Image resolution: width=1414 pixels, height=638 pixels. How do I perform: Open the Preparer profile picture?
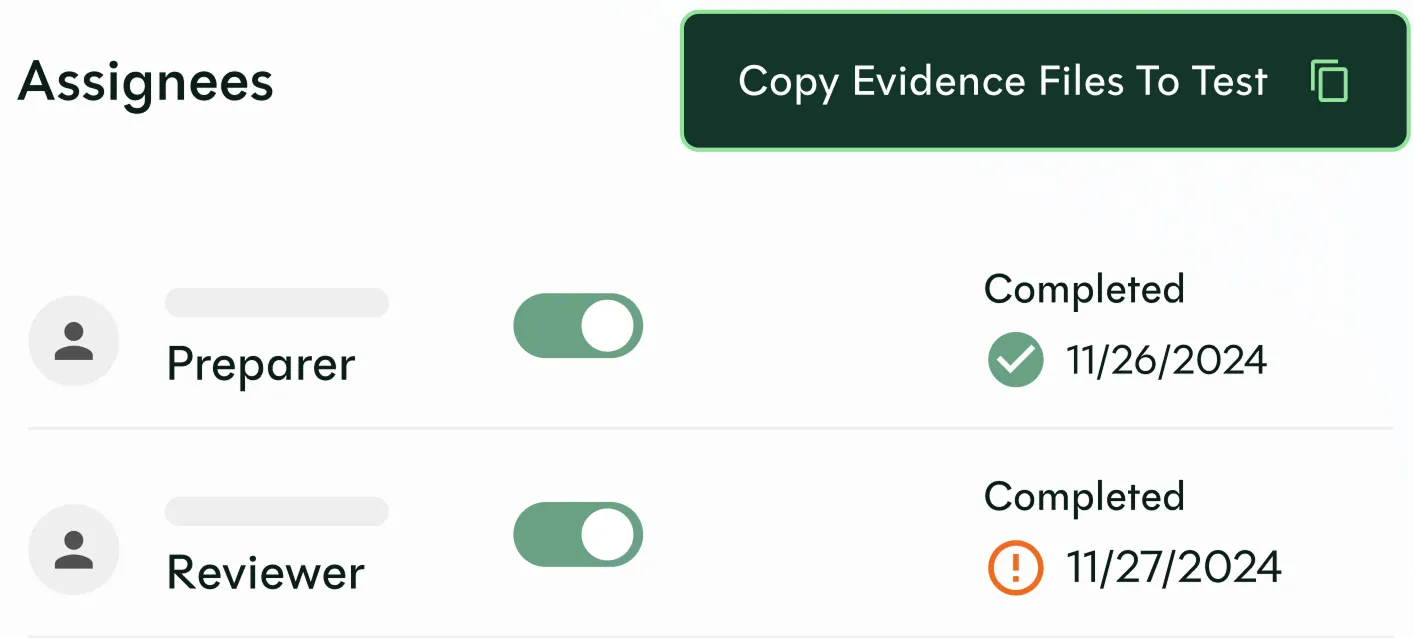point(74,340)
